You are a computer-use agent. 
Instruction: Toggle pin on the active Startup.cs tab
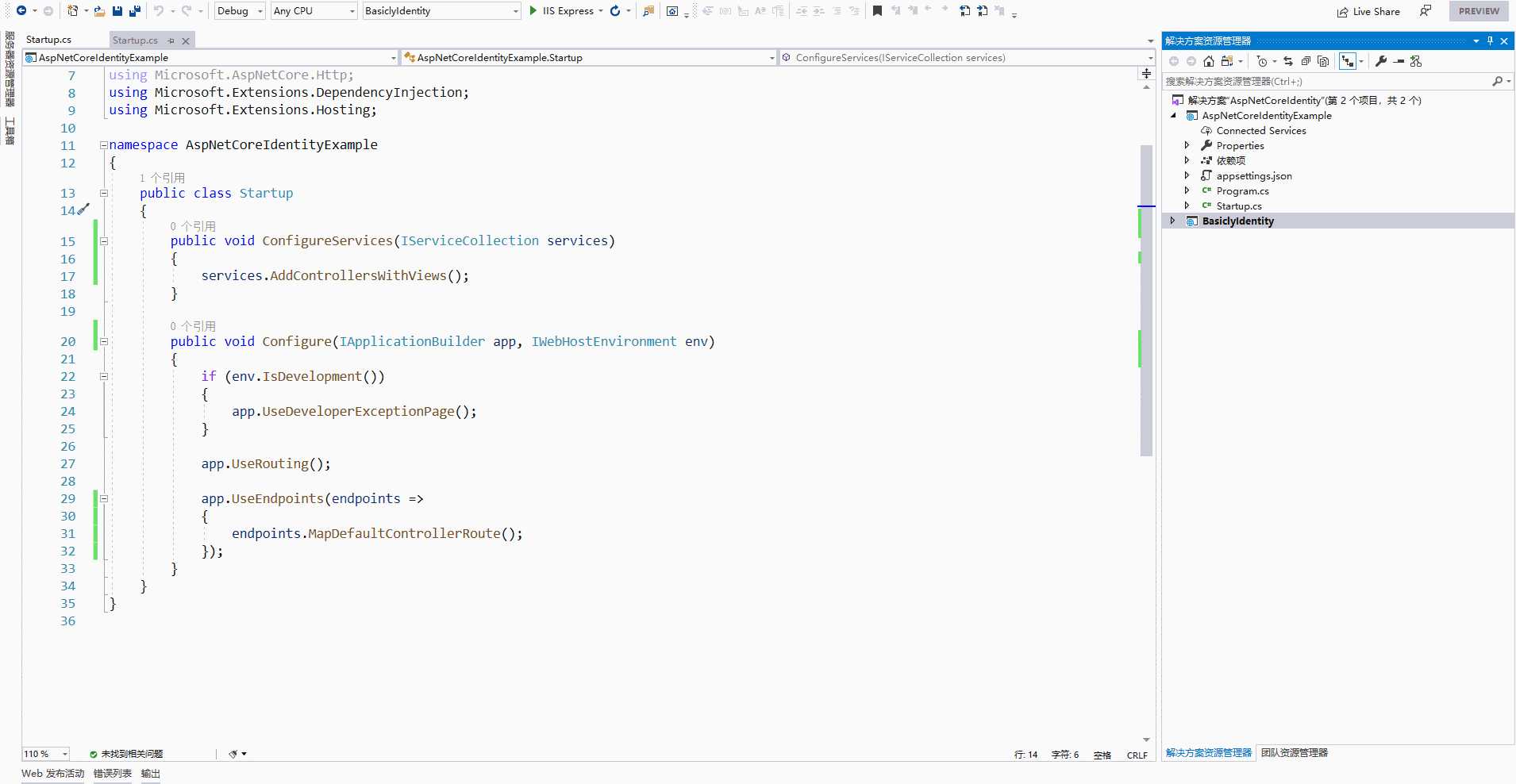(171, 40)
